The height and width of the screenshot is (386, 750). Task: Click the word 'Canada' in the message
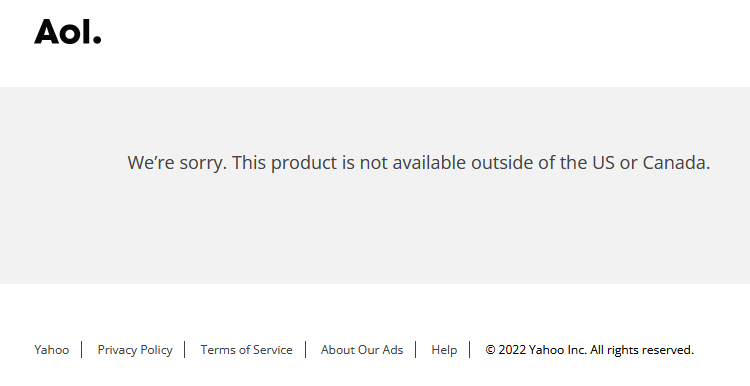coord(675,163)
